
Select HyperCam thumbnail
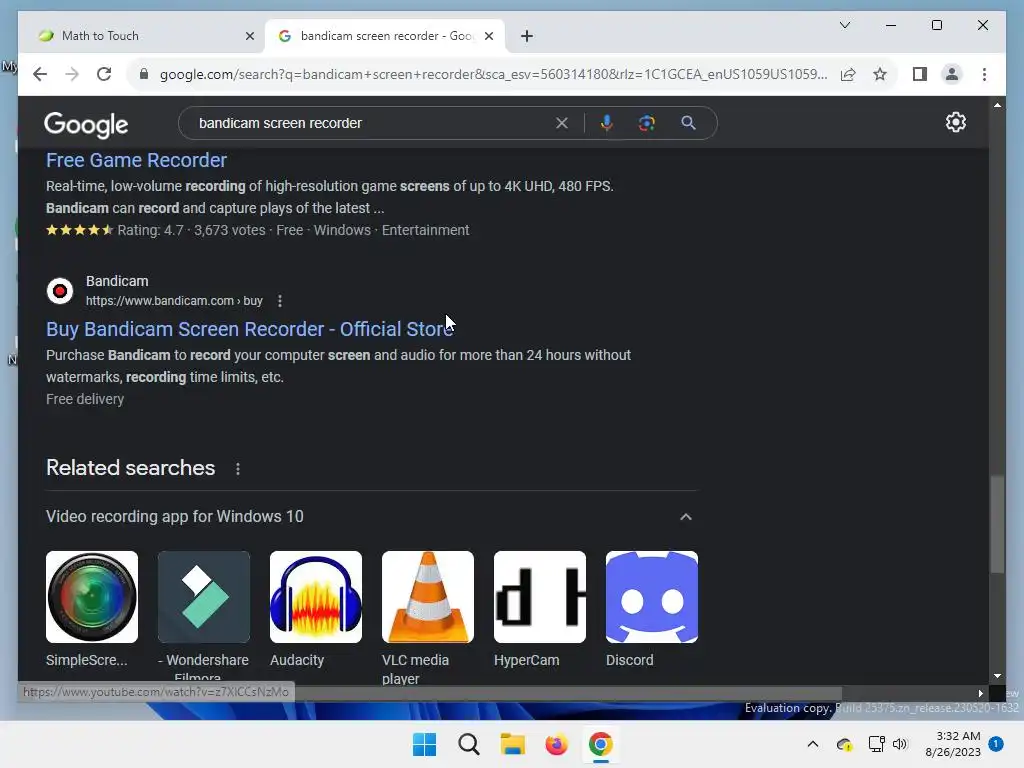tap(540, 597)
